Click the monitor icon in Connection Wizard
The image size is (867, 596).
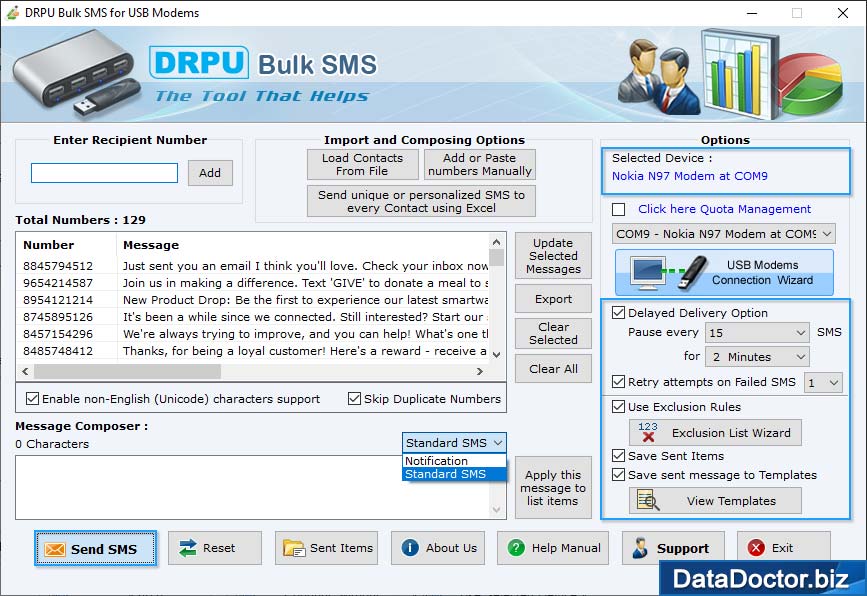coord(647,273)
